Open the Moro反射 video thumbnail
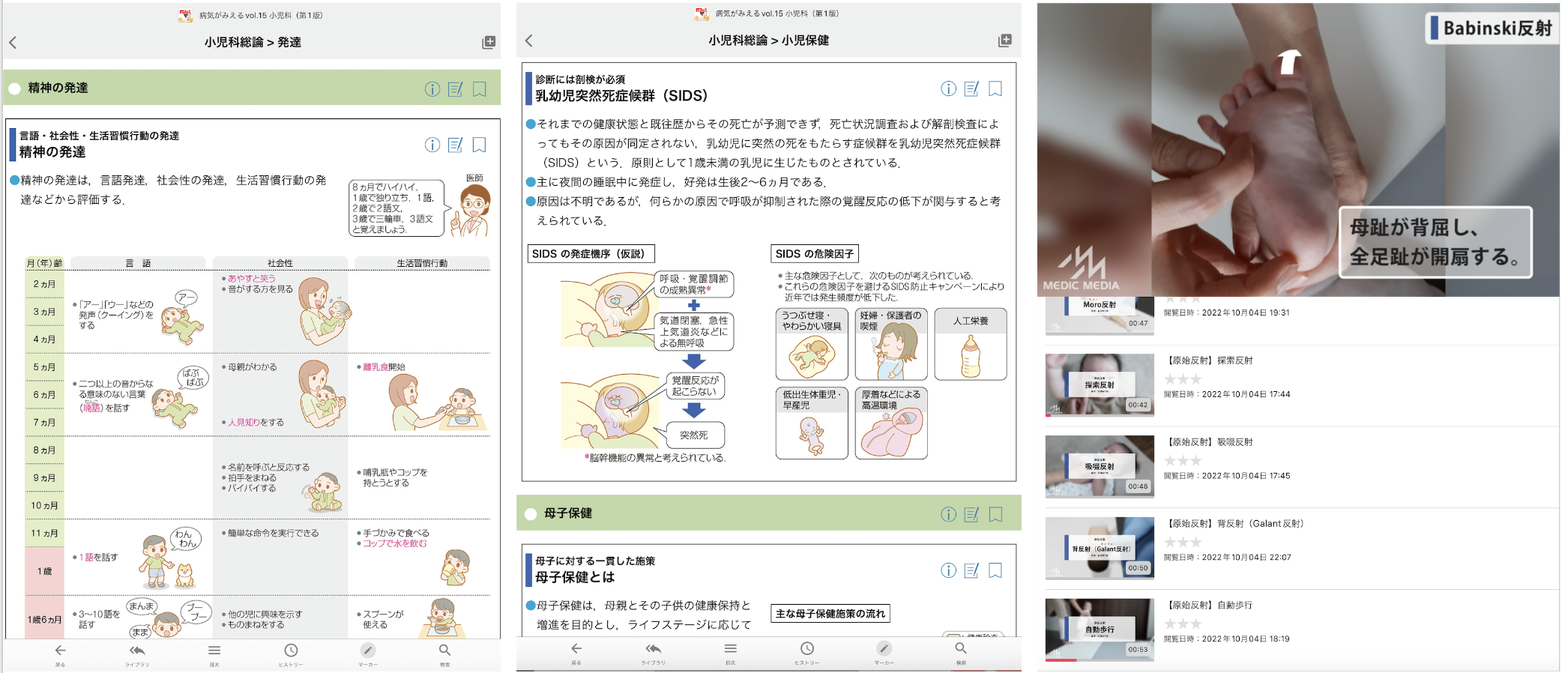 pos(1100,316)
